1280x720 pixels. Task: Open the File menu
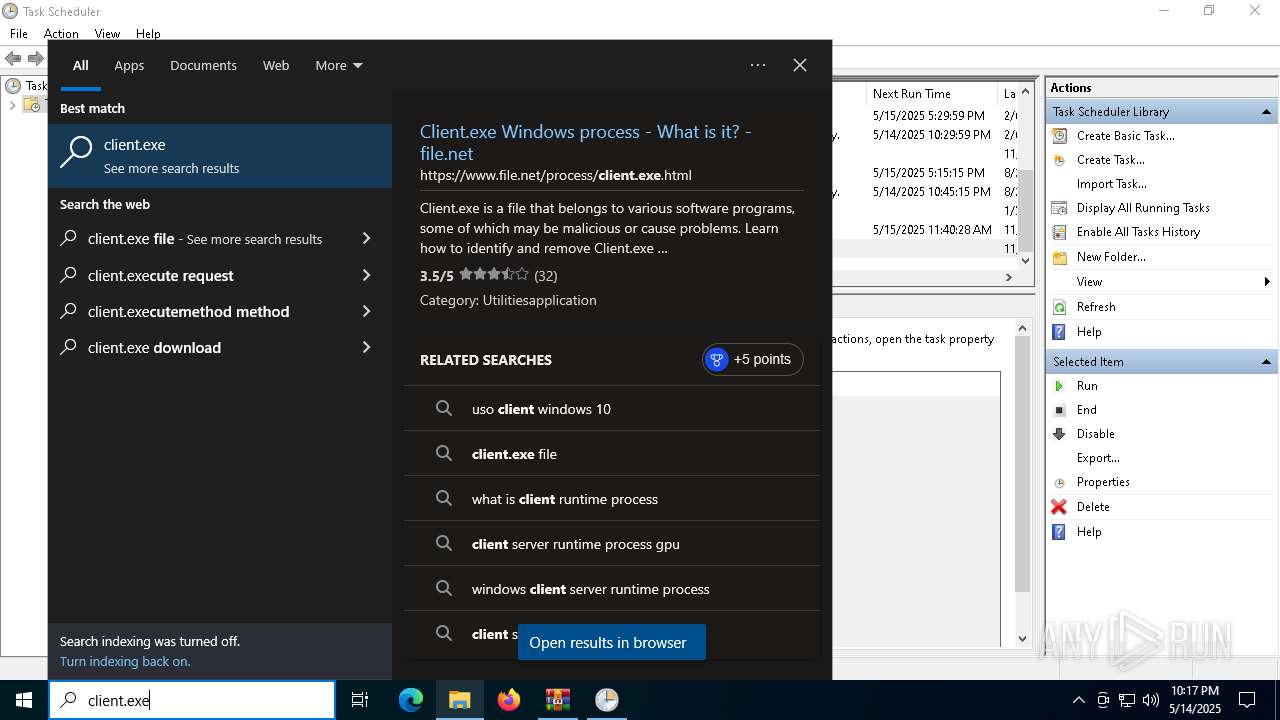pyautogui.click(x=19, y=34)
